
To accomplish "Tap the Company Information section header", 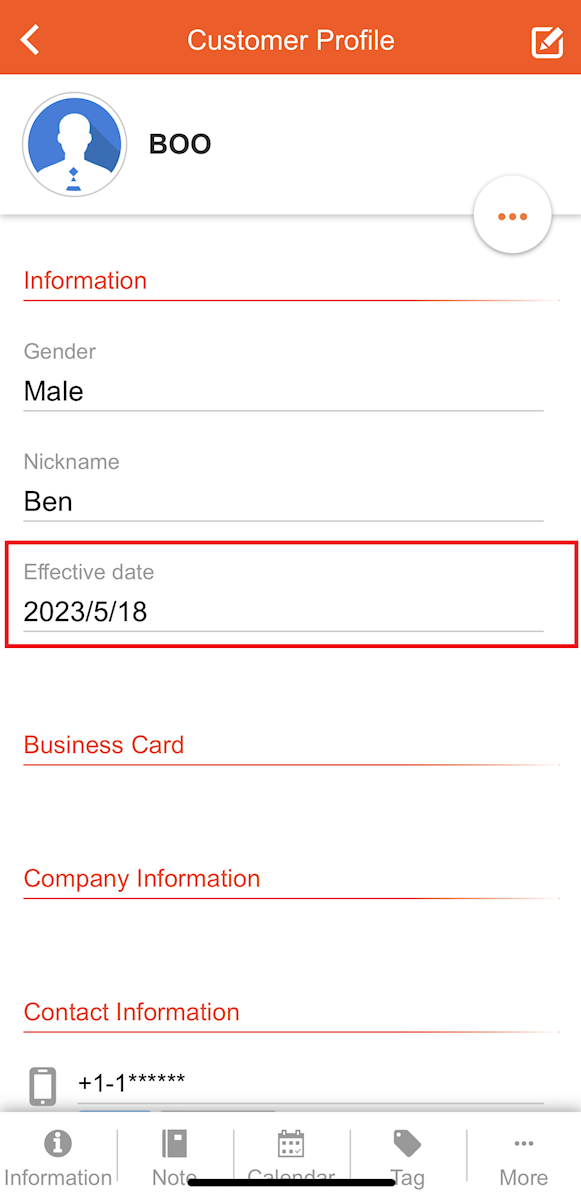I will [142, 879].
